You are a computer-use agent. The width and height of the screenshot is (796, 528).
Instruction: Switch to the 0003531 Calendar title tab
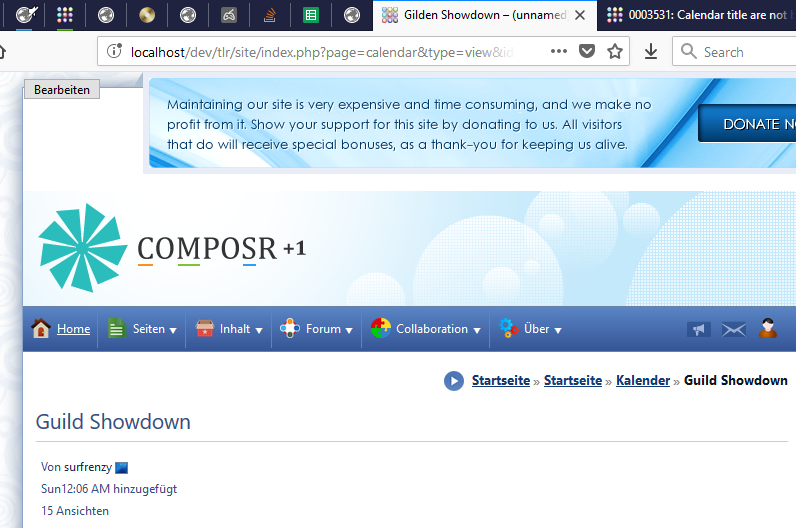(x=700, y=15)
